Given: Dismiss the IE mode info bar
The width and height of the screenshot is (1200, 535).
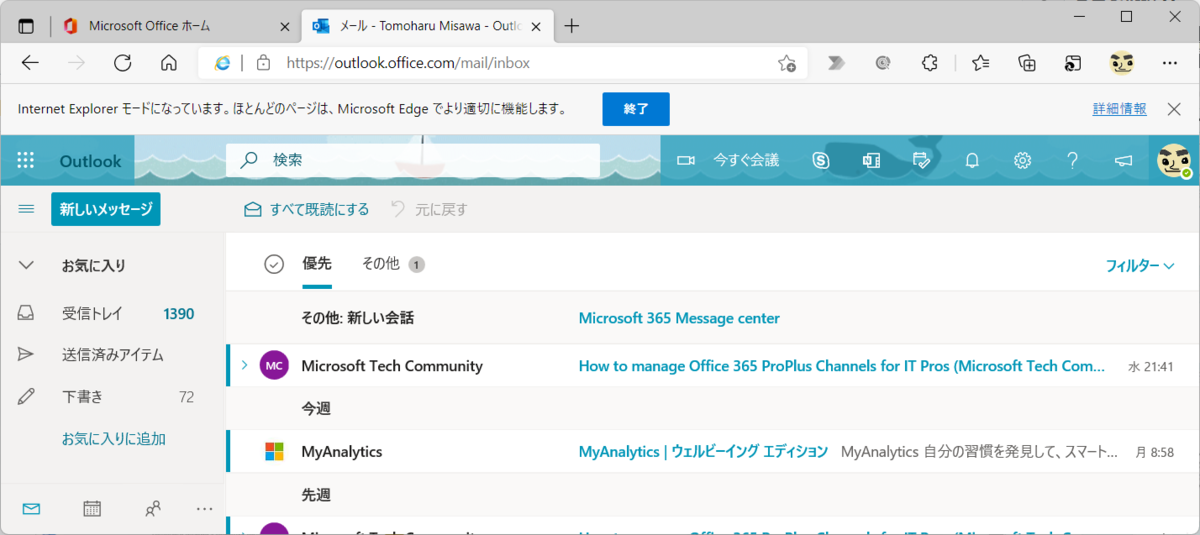Looking at the screenshot, I should pyautogui.click(x=1175, y=109).
